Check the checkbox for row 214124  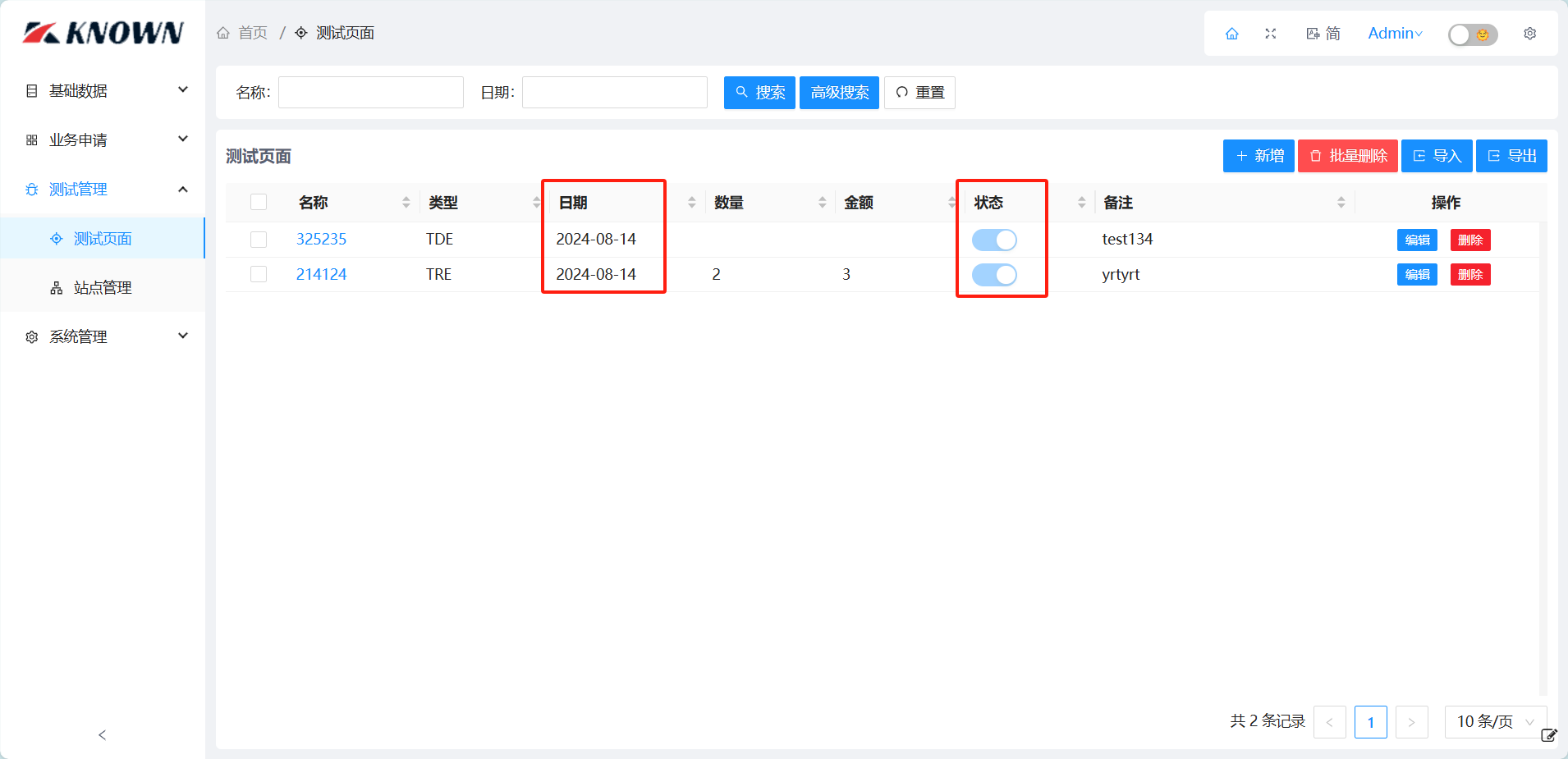(259, 274)
